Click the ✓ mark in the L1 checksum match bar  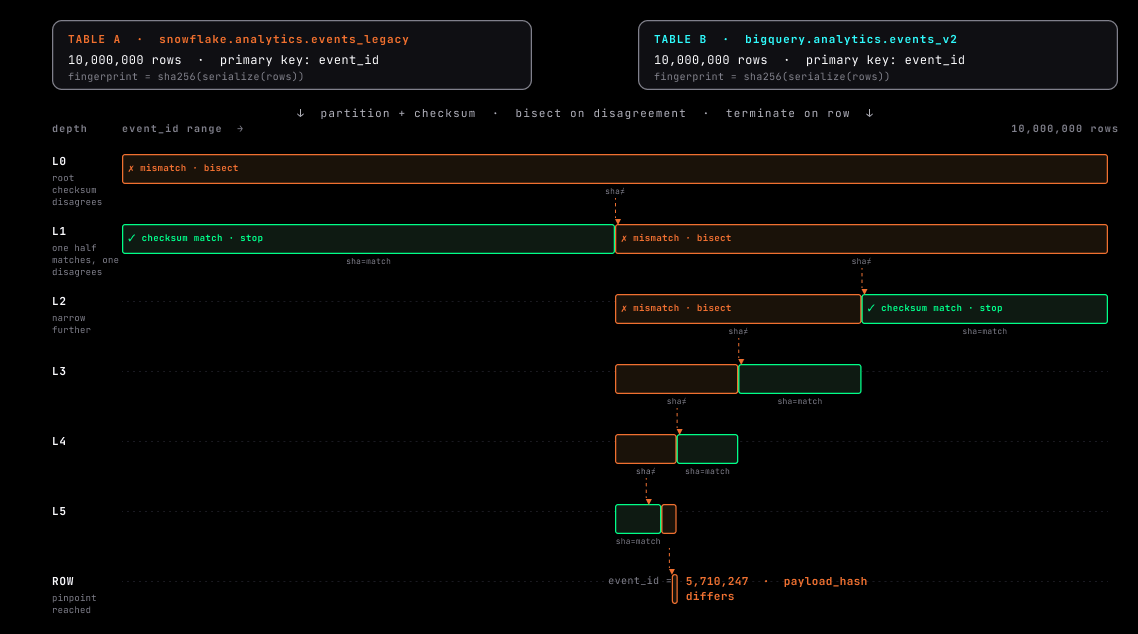tap(131, 238)
